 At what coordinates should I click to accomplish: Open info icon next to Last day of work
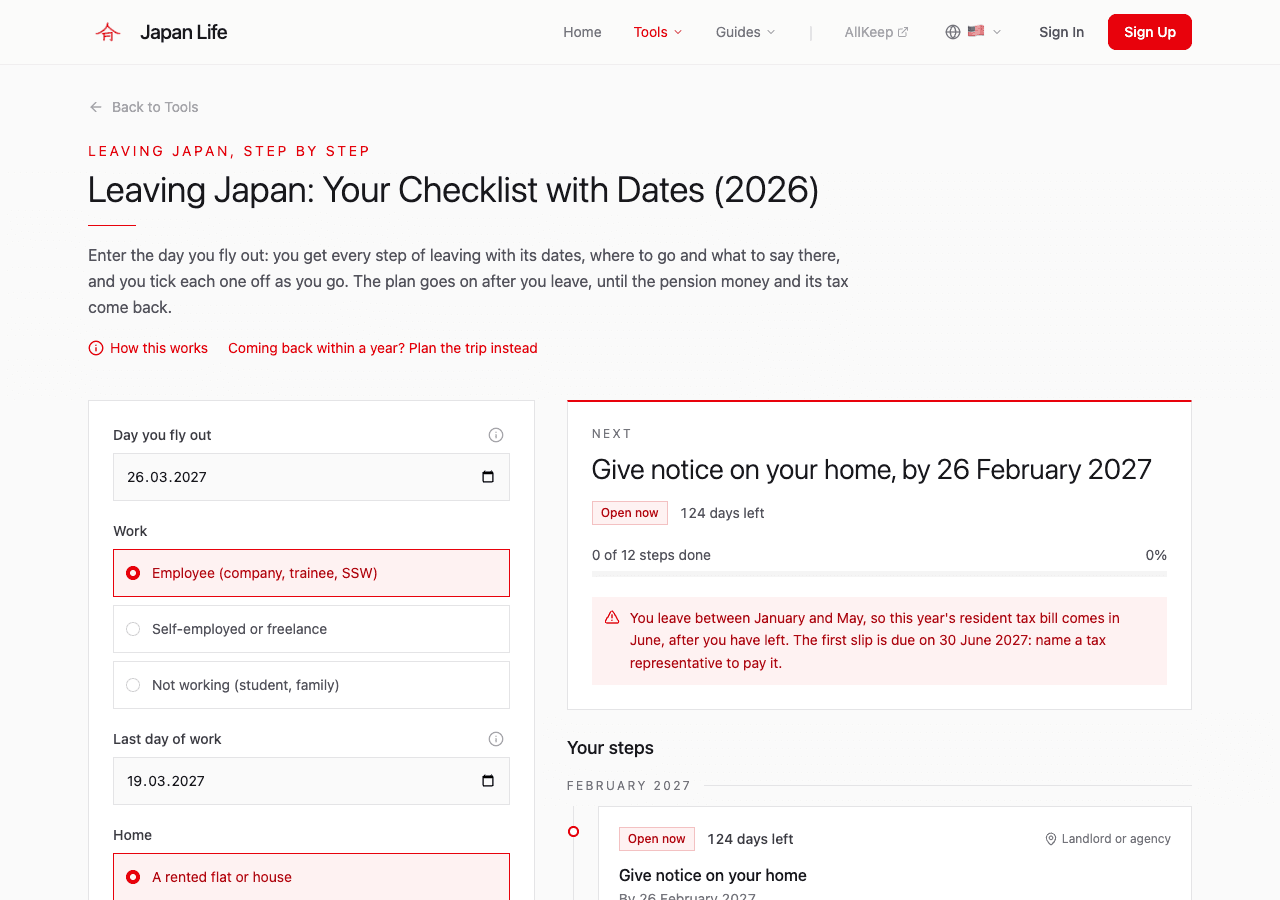pyautogui.click(x=496, y=739)
